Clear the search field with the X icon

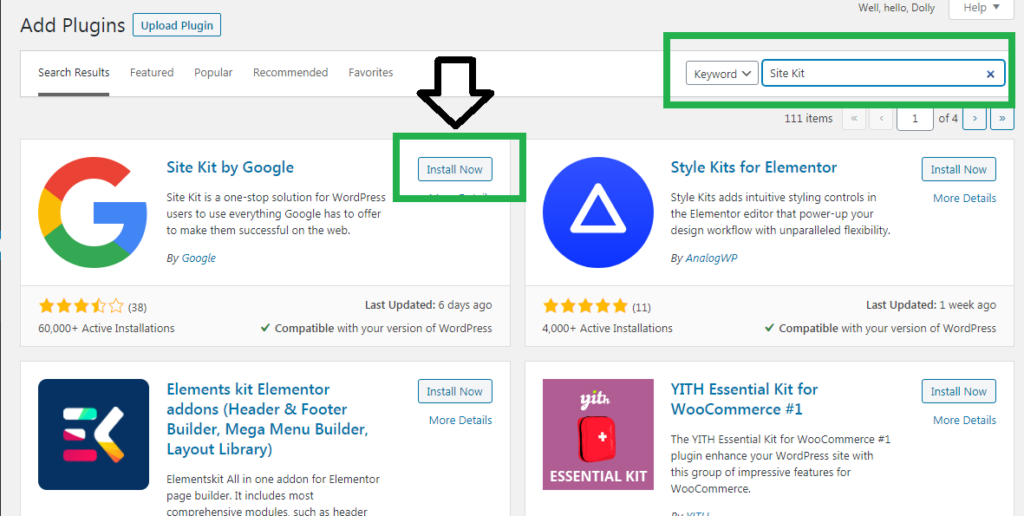point(990,74)
